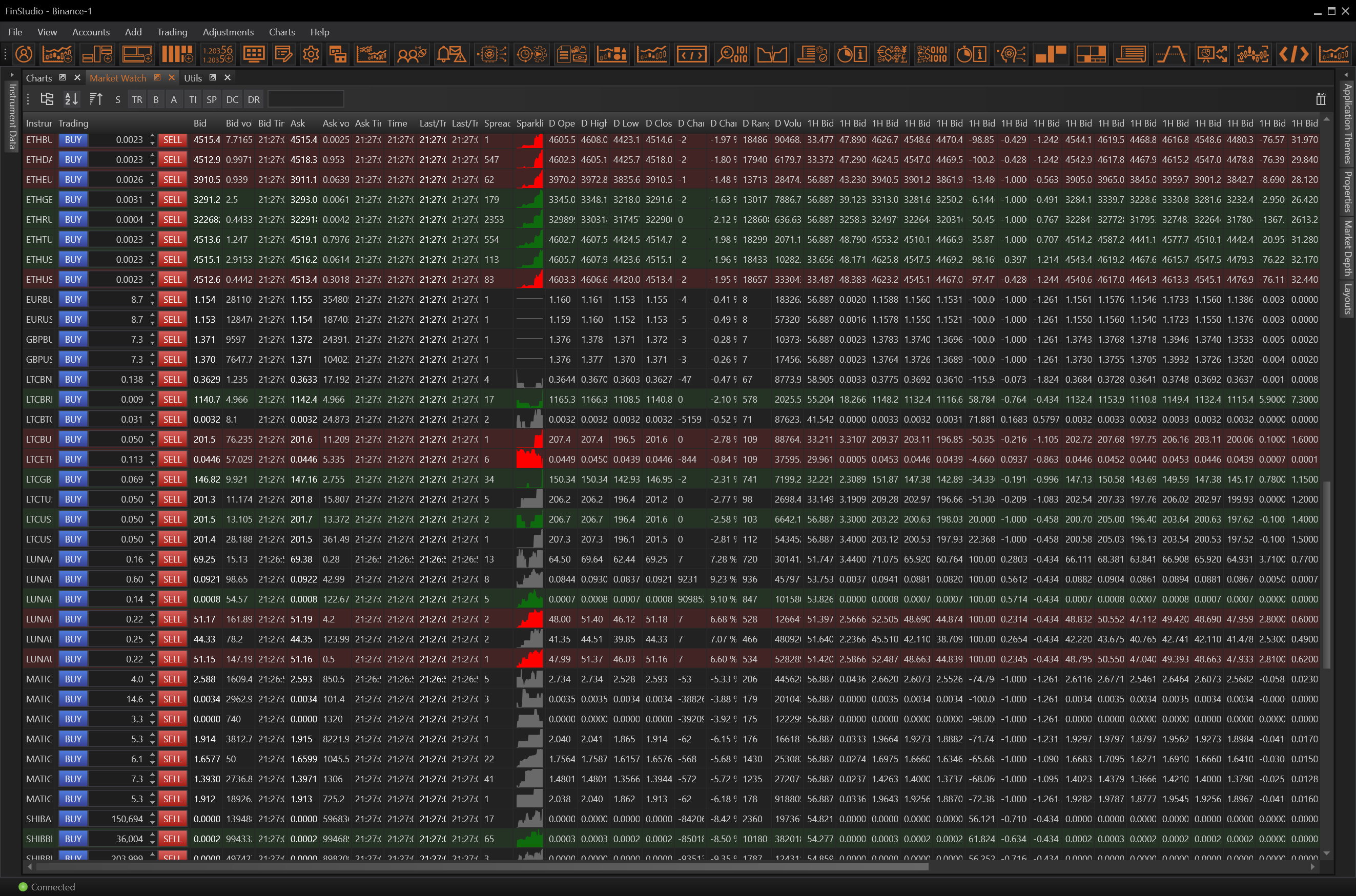
Task: Click the instrument tree grouping icon
Action: click(47, 99)
